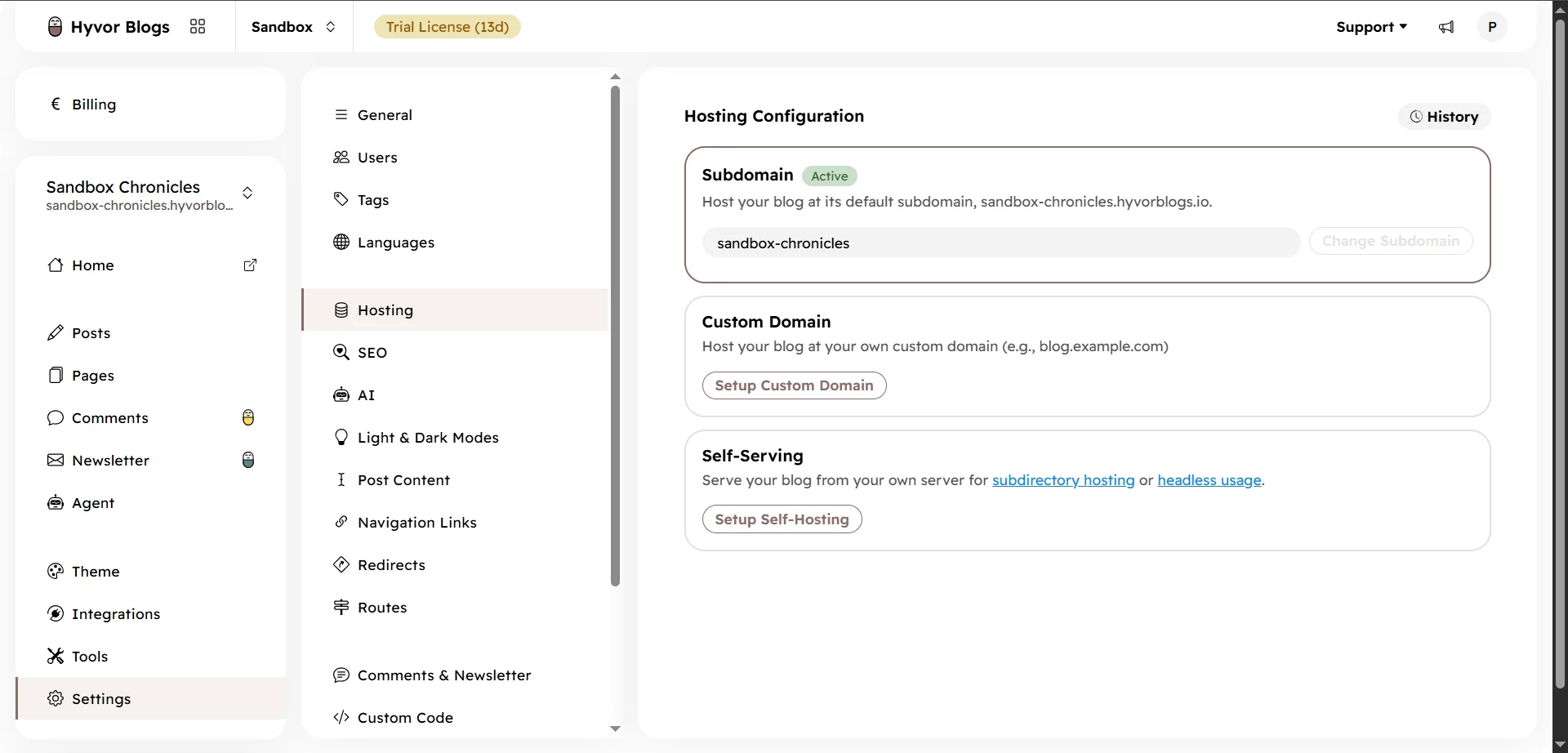This screenshot has height=753, width=1568.
Task: Click the Posts pencil icon
Action: (x=56, y=333)
